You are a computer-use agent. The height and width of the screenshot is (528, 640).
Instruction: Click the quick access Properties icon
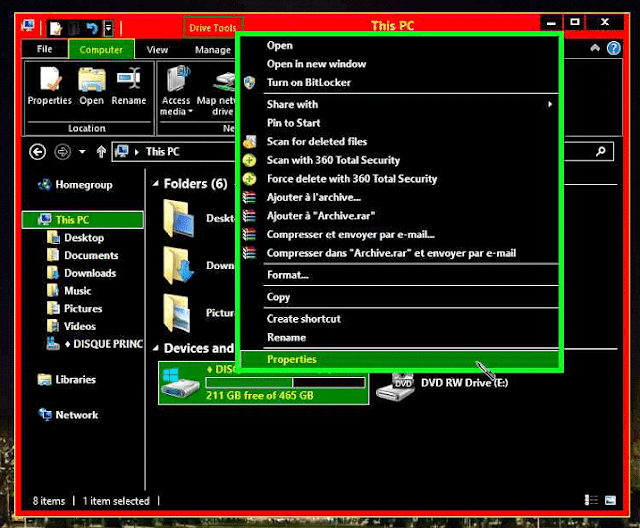click(56, 28)
